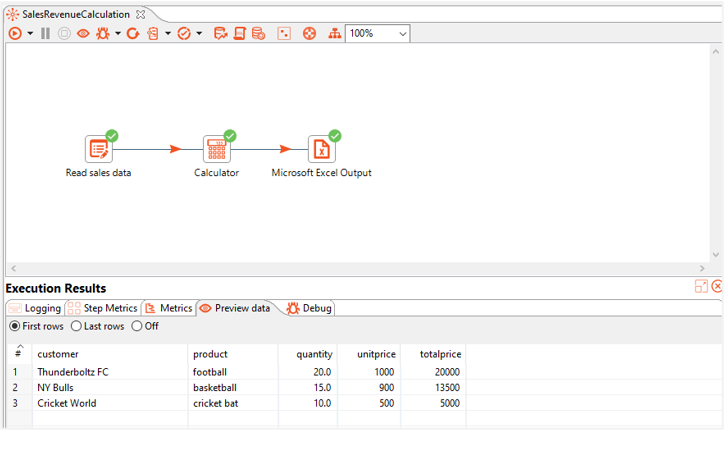Select the Last rows radio button
The width and height of the screenshot is (727, 451).
pos(77,326)
